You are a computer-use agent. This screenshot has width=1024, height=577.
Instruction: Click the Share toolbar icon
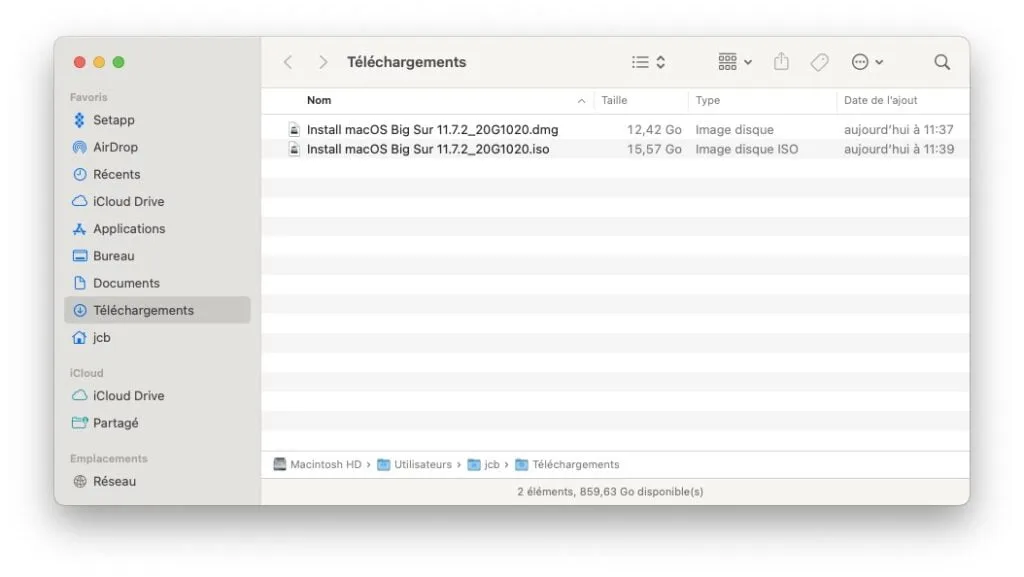[x=781, y=61]
